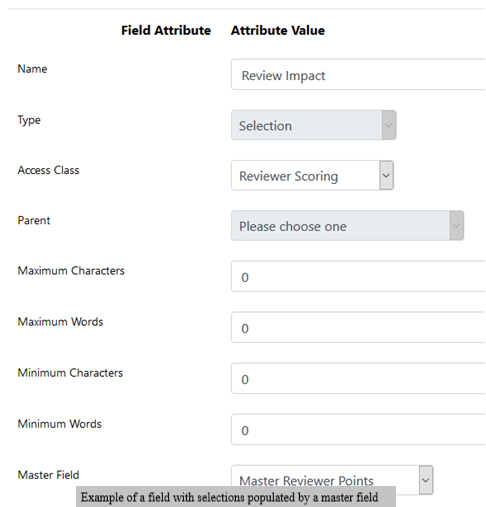
Task: Click the Type dropdown arrow
Action: (389, 125)
